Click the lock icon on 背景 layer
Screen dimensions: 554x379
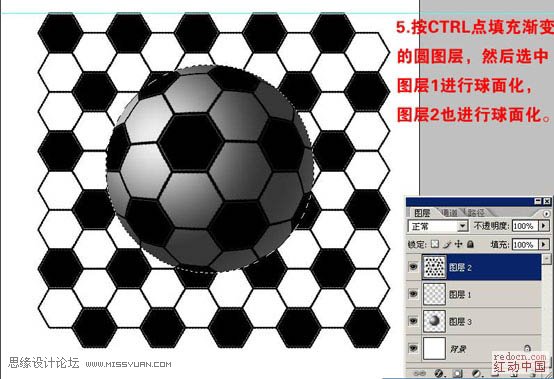(527, 348)
